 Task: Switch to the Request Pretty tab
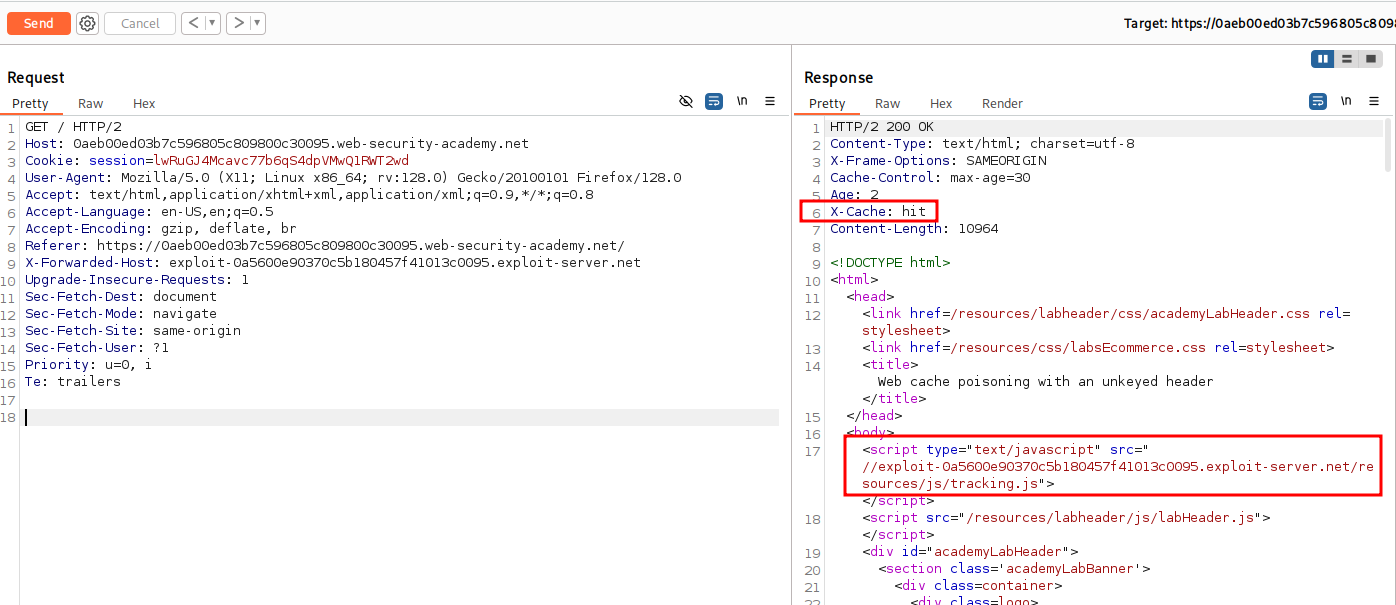(x=30, y=104)
